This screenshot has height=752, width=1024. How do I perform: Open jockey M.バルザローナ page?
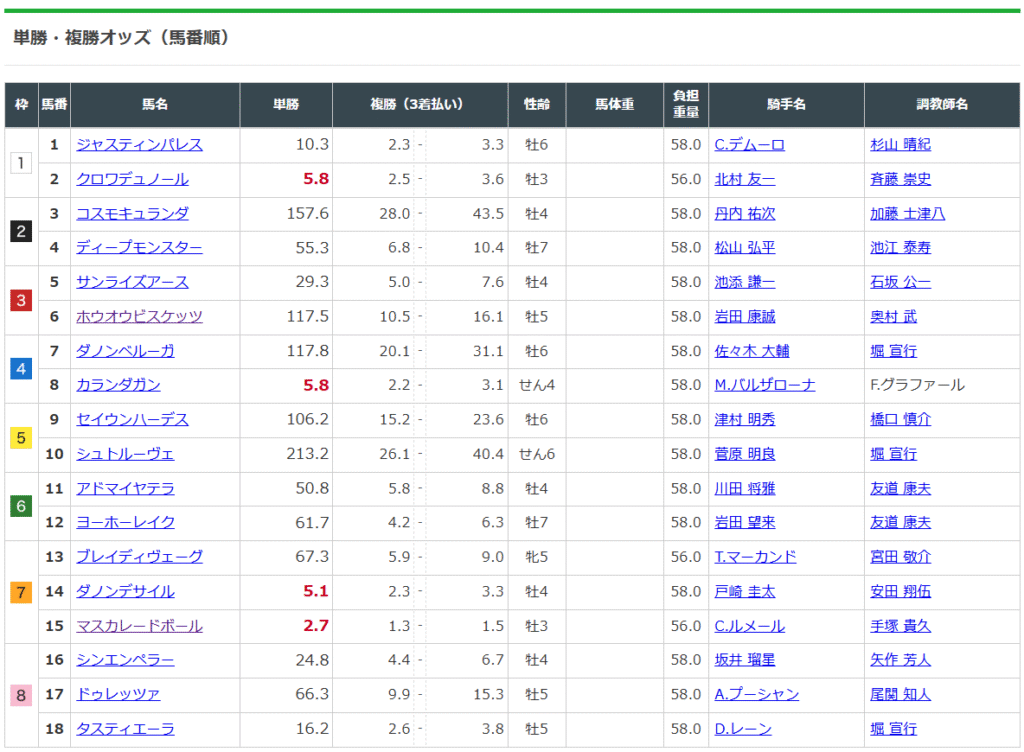764,385
